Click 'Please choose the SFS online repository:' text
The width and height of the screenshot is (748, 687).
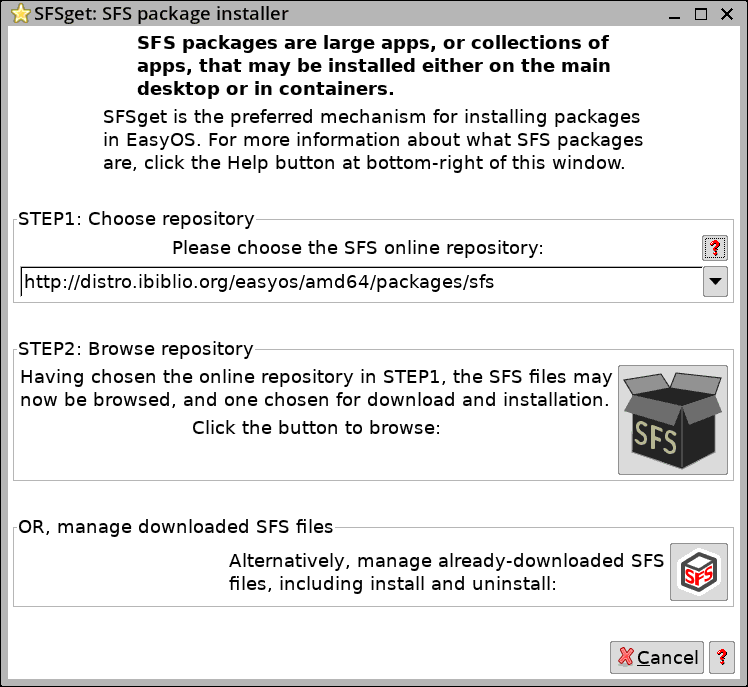click(358, 248)
